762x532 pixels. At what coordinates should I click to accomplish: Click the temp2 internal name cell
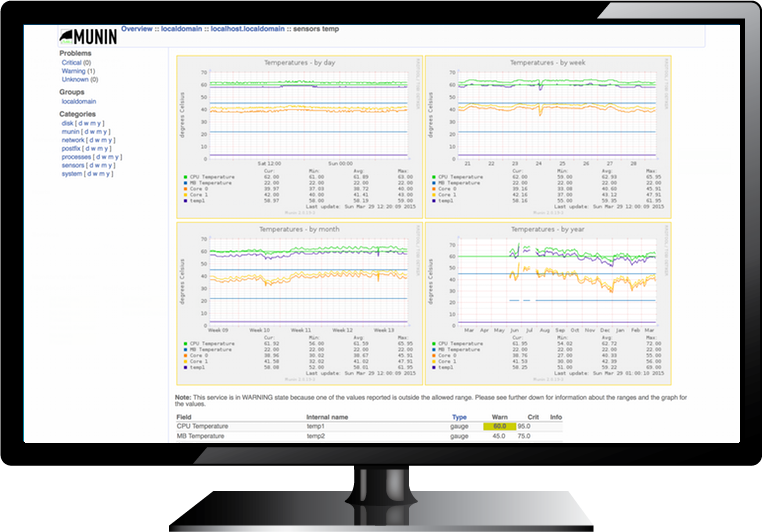[315, 436]
